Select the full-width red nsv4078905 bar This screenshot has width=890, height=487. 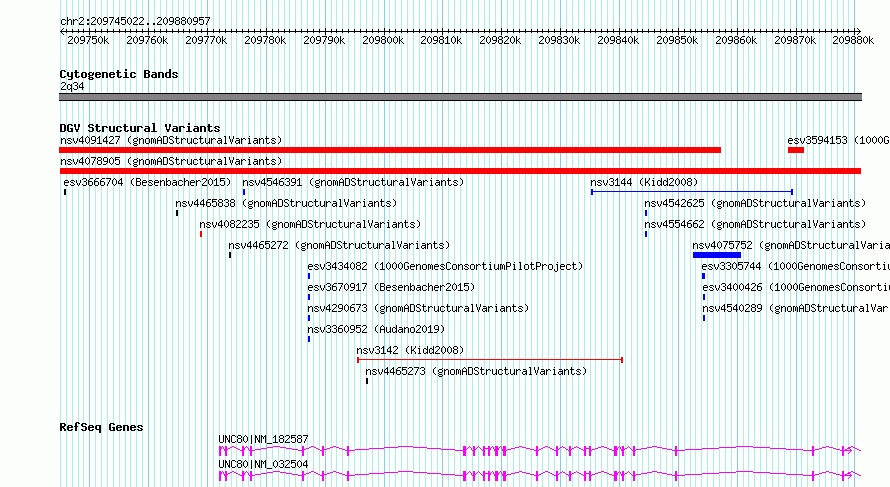[x=460, y=171]
